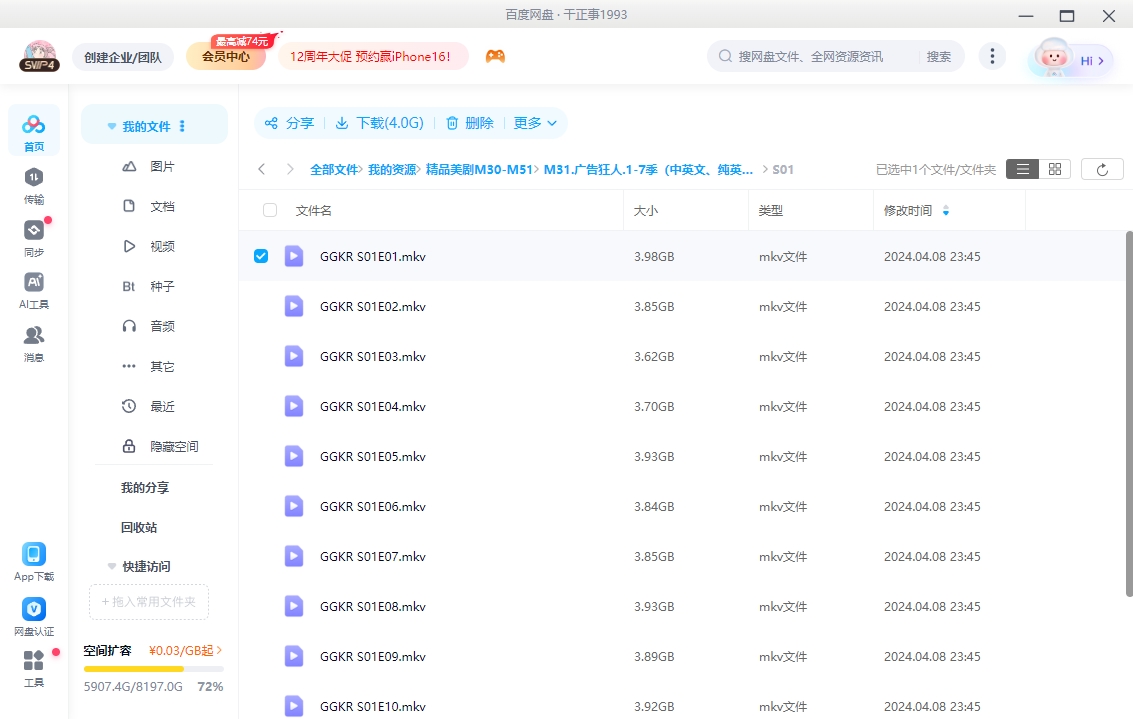Expand the 更多 dropdown menu
Viewport: 1133px width, 719px height.
(x=535, y=123)
